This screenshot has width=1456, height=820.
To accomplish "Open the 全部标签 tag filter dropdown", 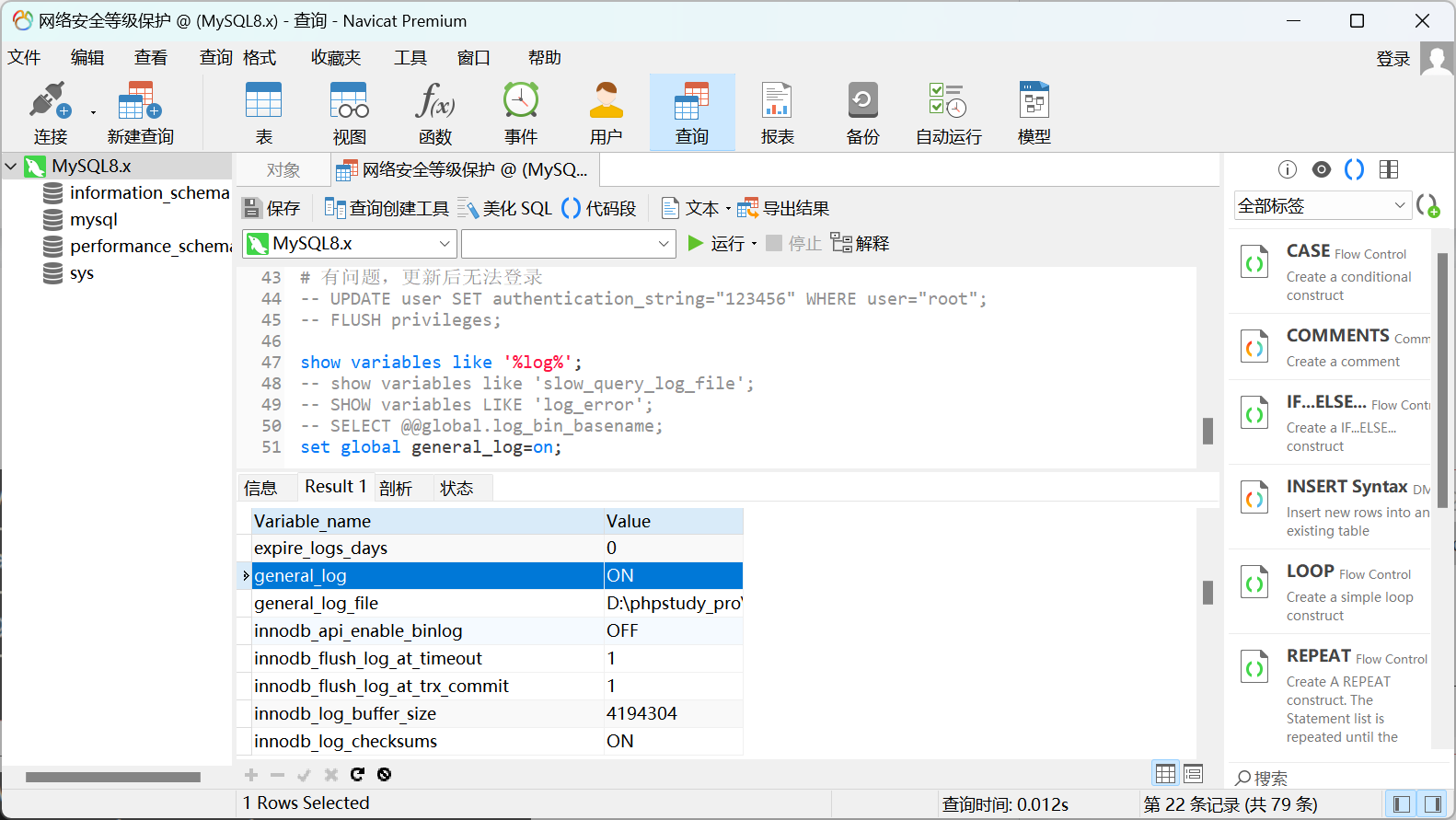I will click(x=1322, y=206).
